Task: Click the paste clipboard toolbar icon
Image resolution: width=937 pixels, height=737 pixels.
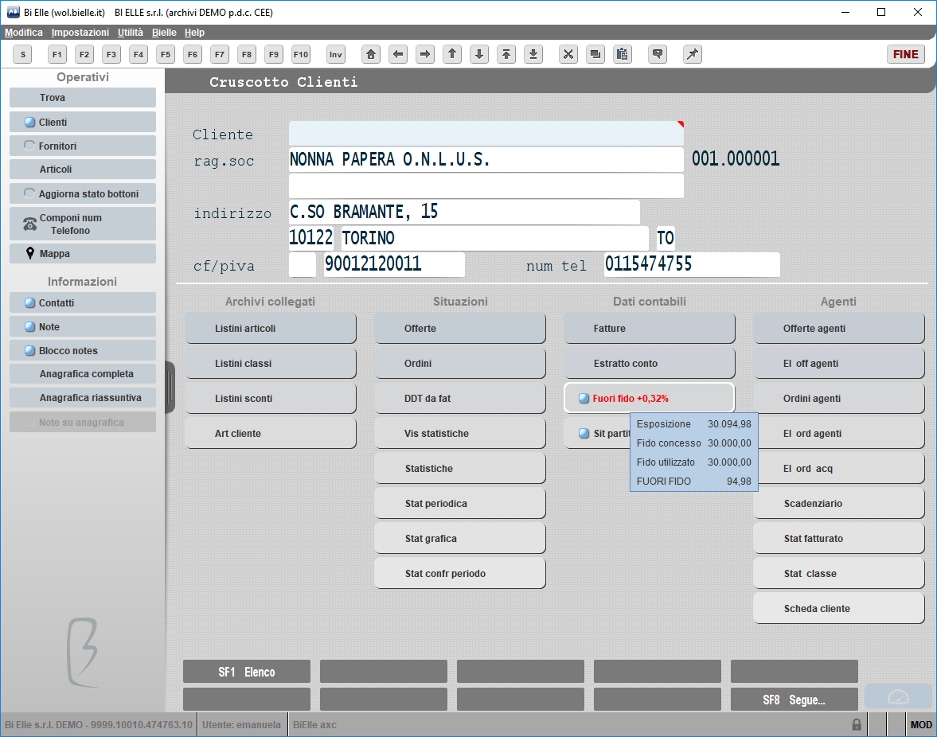Action: tap(622, 54)
